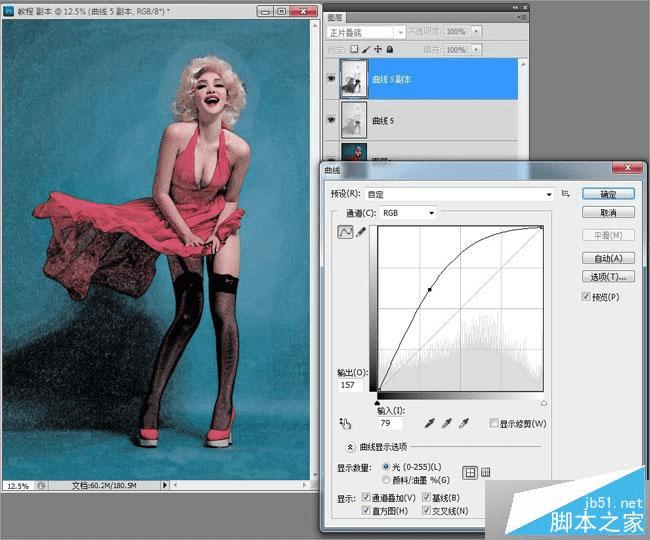Lock transparent pixels in Layers panel
Viewport: 650px width, 540px height.
[x=354, y=49]
